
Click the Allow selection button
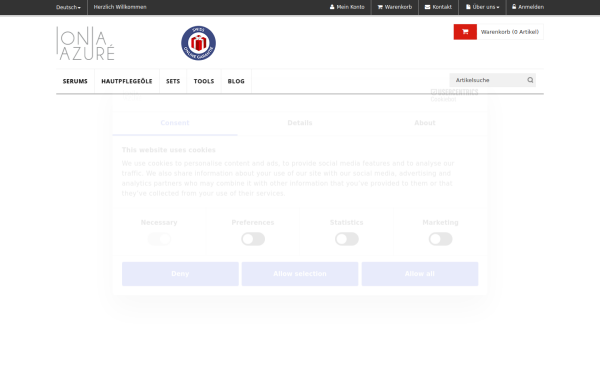(x=300, y=274)
